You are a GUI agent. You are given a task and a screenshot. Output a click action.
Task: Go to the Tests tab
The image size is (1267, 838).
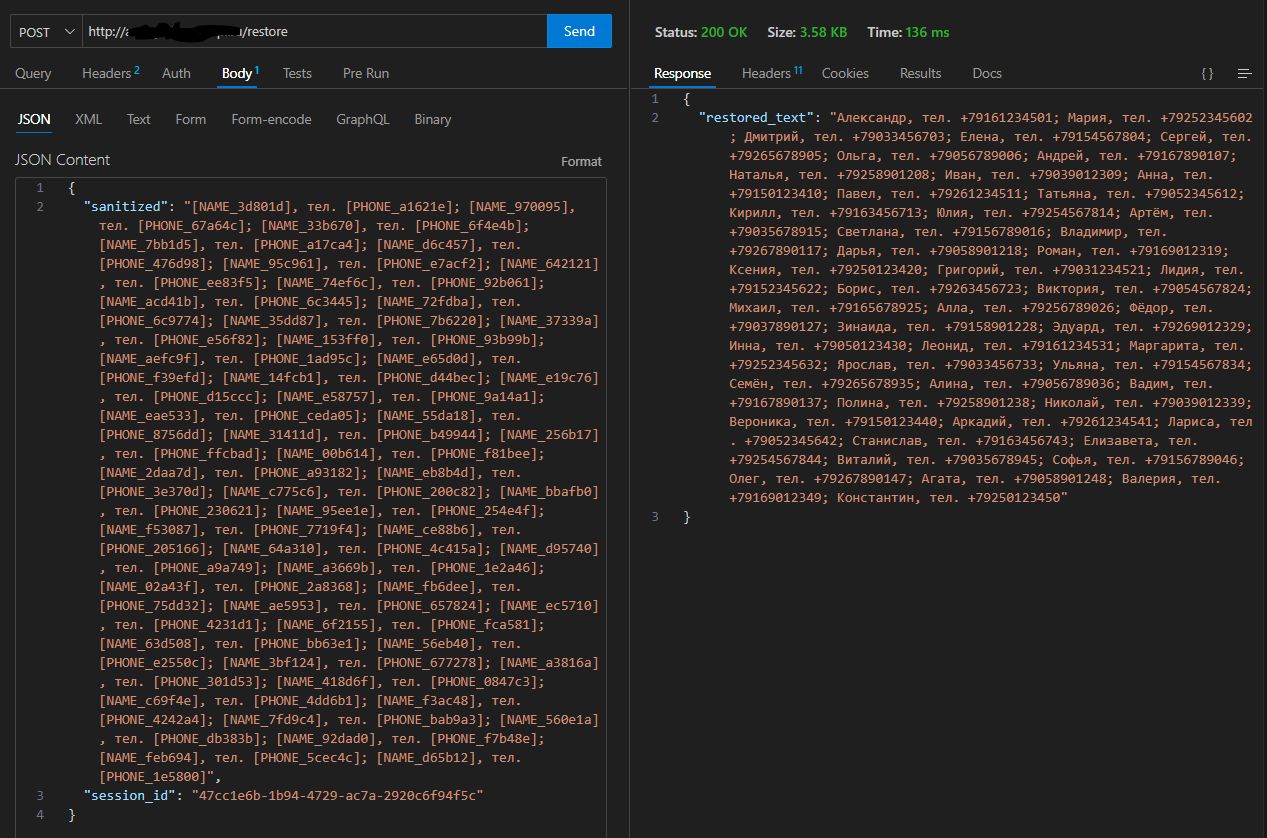pyautogui.click(x=297, y=74)
